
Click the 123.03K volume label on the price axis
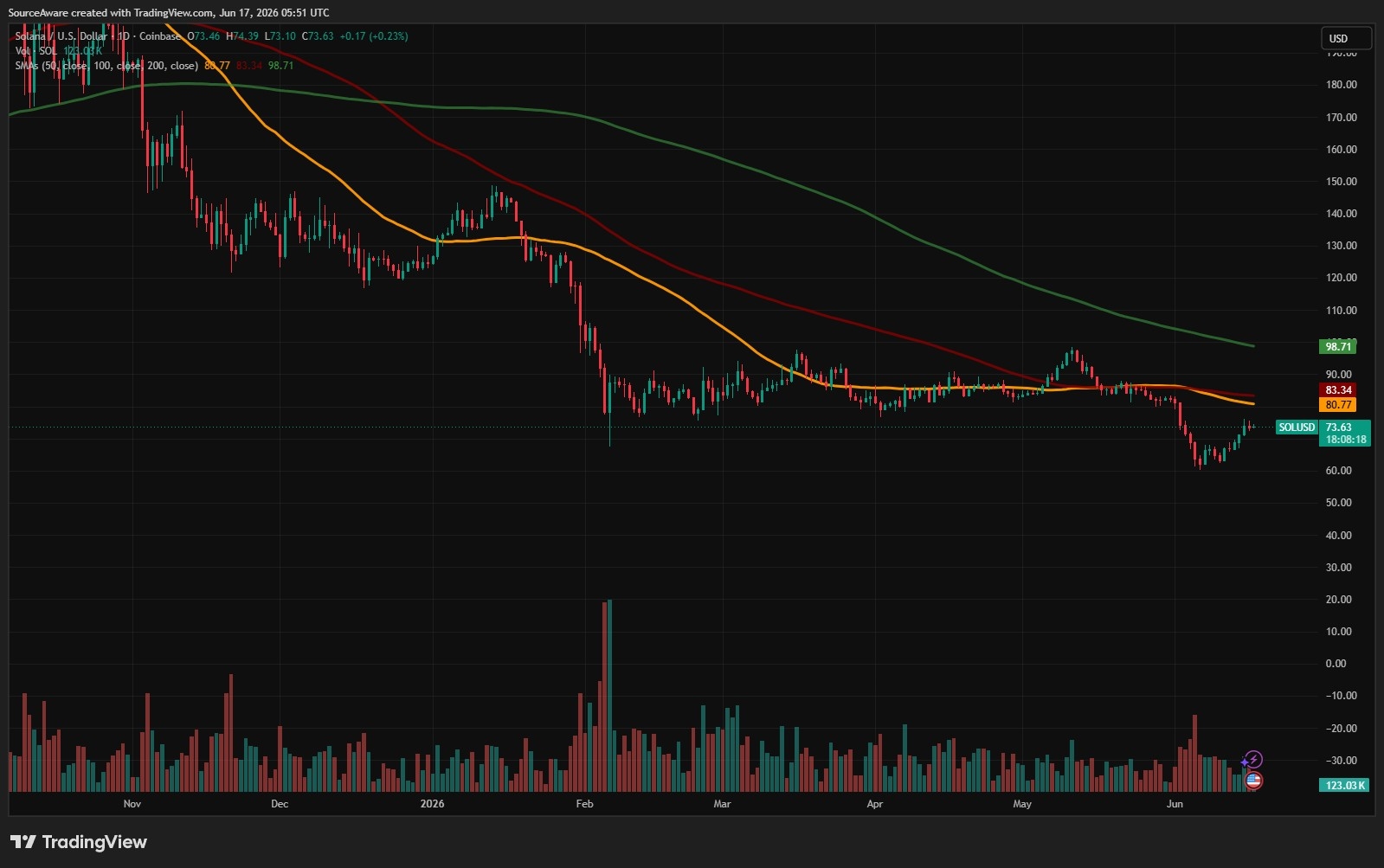tap(1345, 786)
